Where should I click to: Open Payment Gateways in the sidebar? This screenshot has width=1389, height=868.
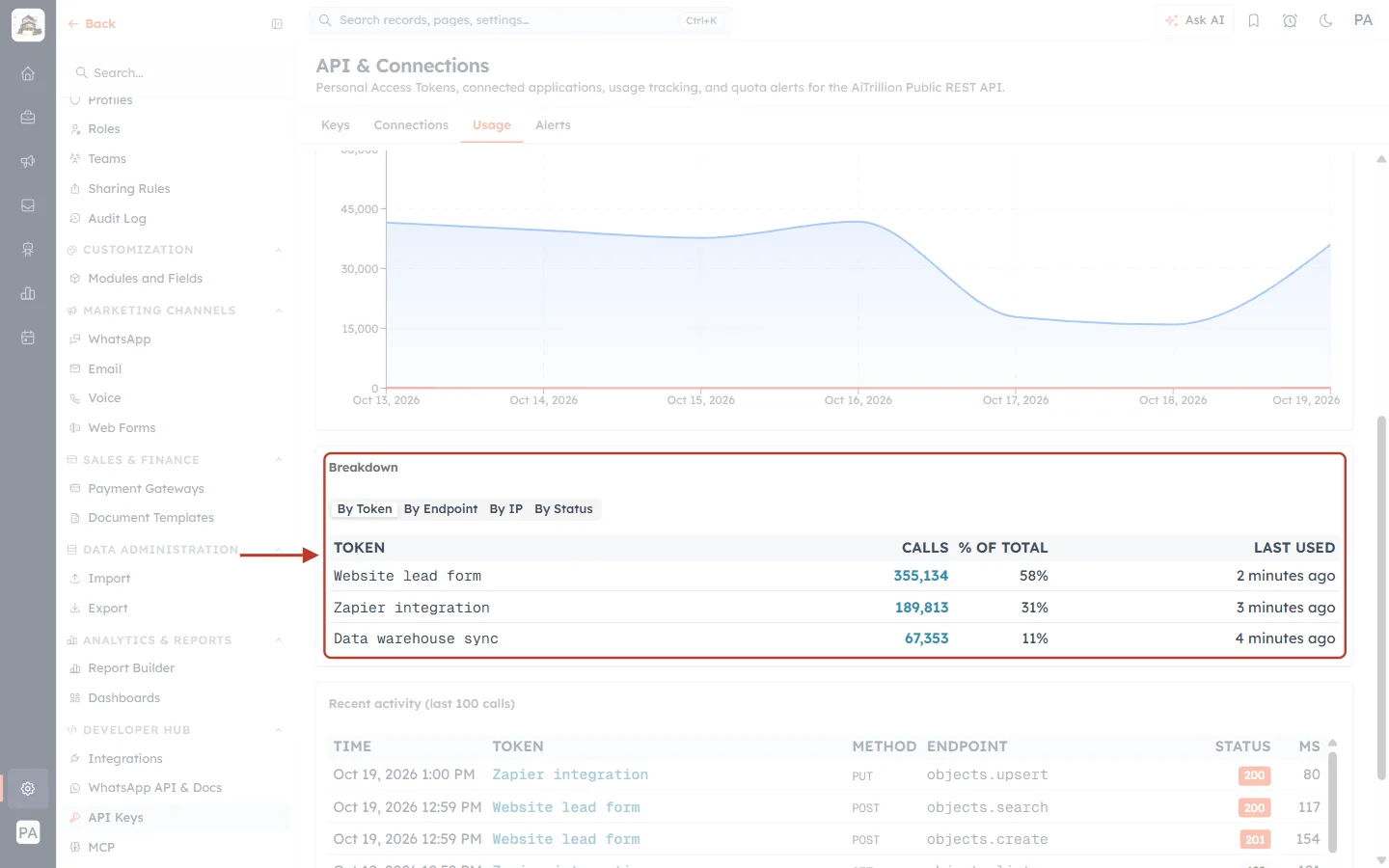point(146,489)
